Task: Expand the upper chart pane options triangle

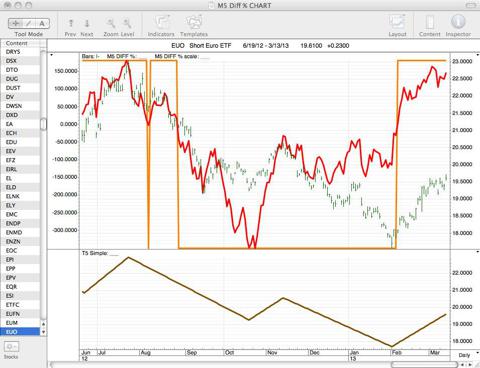Action: point(52,55)
